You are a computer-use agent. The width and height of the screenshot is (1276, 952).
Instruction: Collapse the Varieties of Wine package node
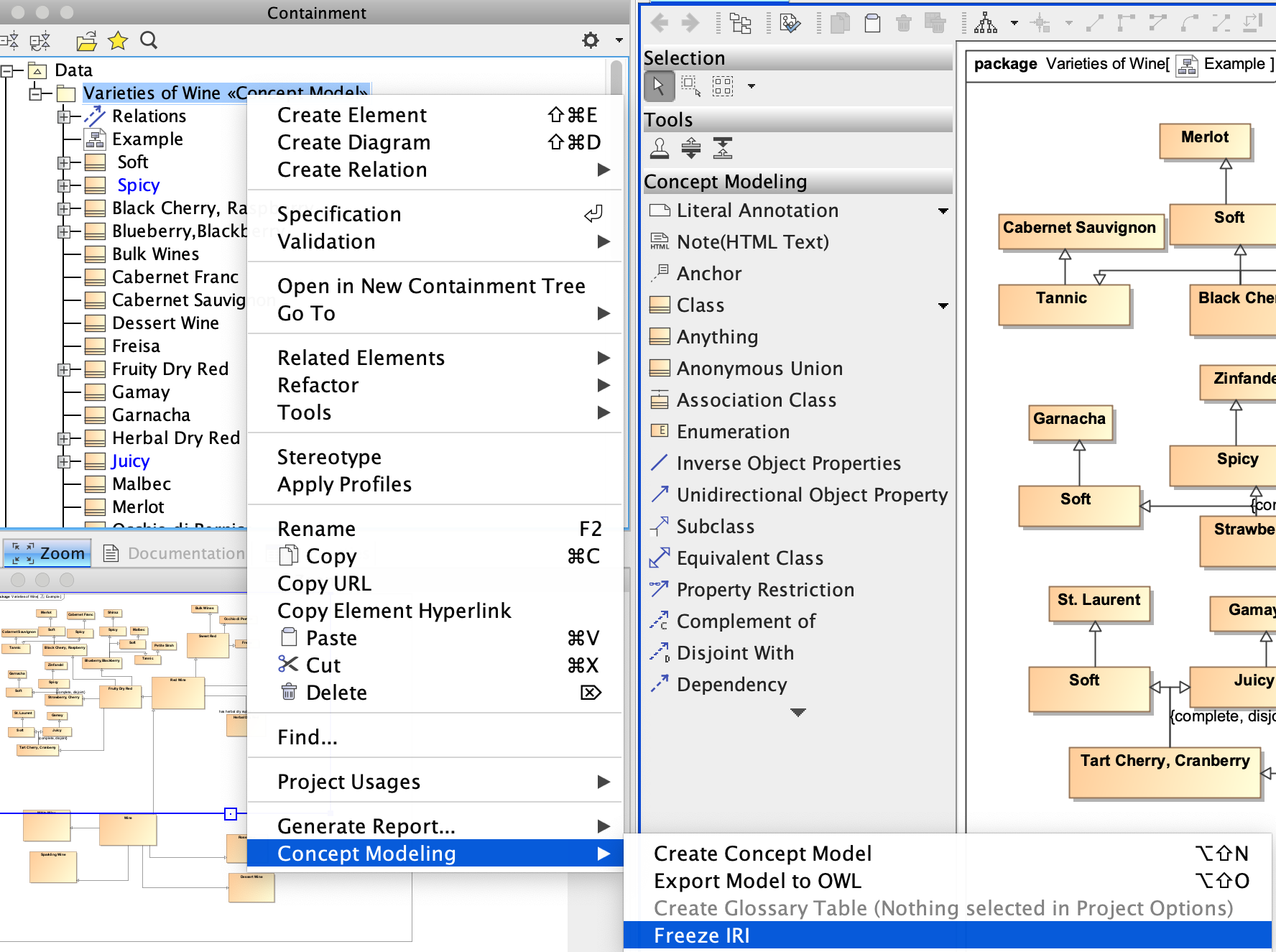coord(34,93)
